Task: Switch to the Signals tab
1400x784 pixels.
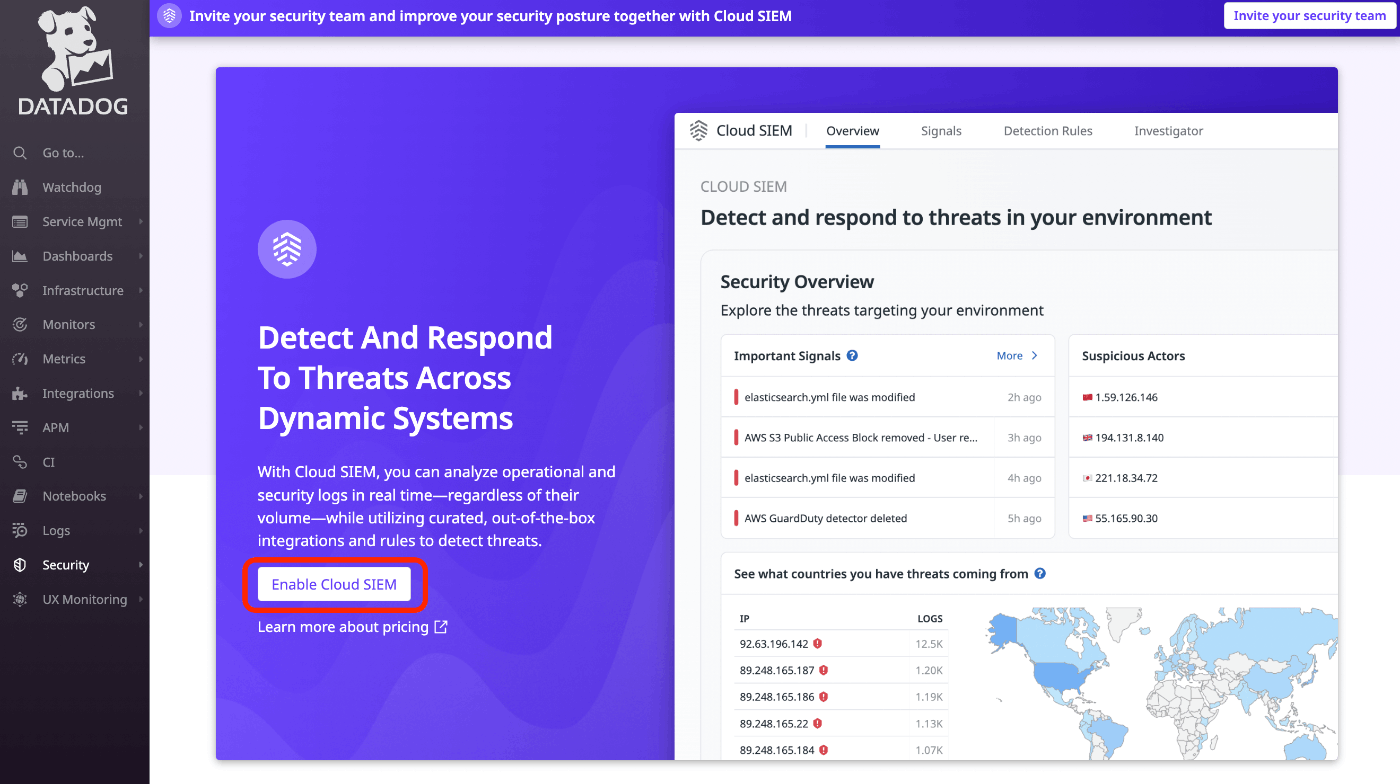Action: tap(941, 131)
